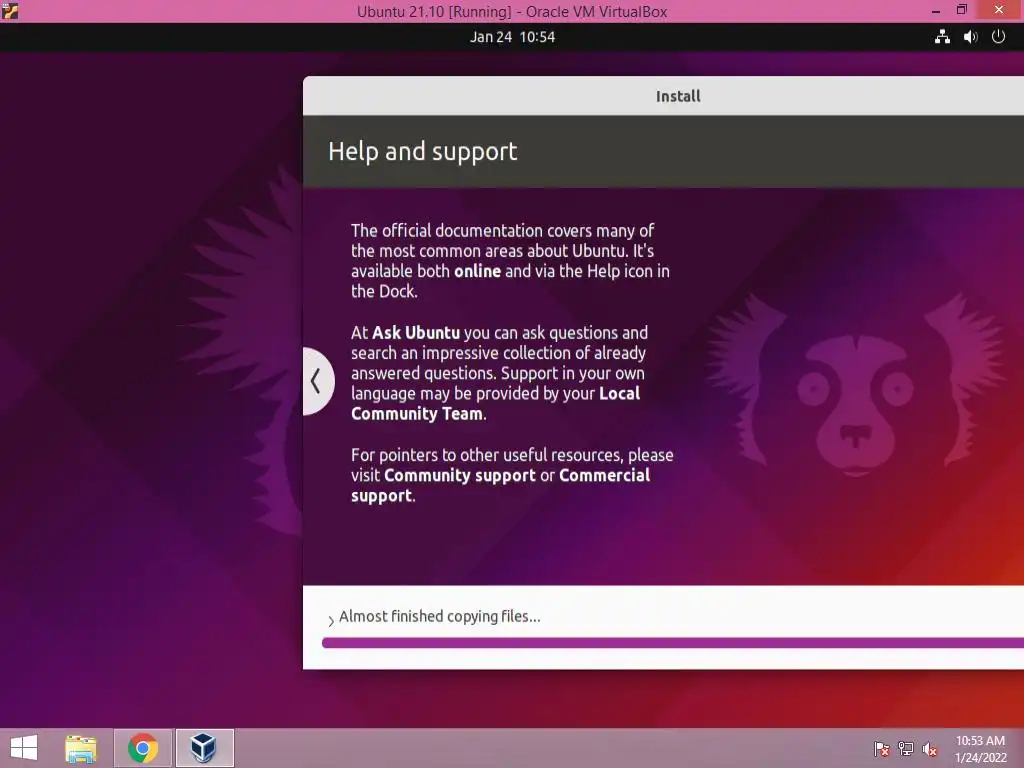Open the Windows clock showing 10:53 AM
Image resolution: width=1024 pixels, height=768 pixels.
tap(980, 749)
